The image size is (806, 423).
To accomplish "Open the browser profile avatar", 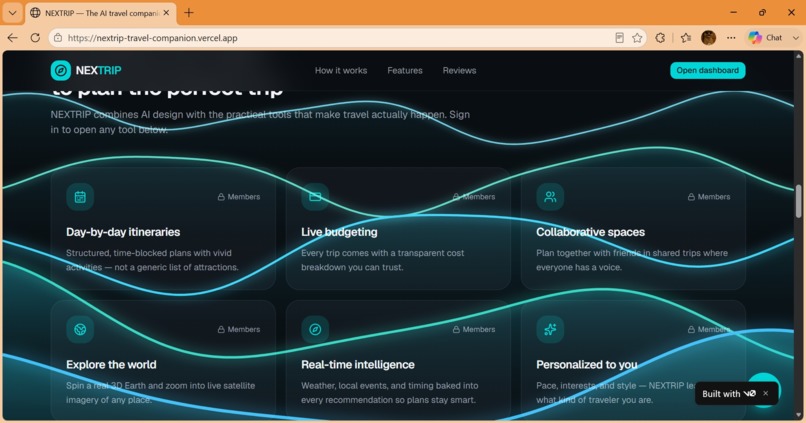I will point(708,38).
